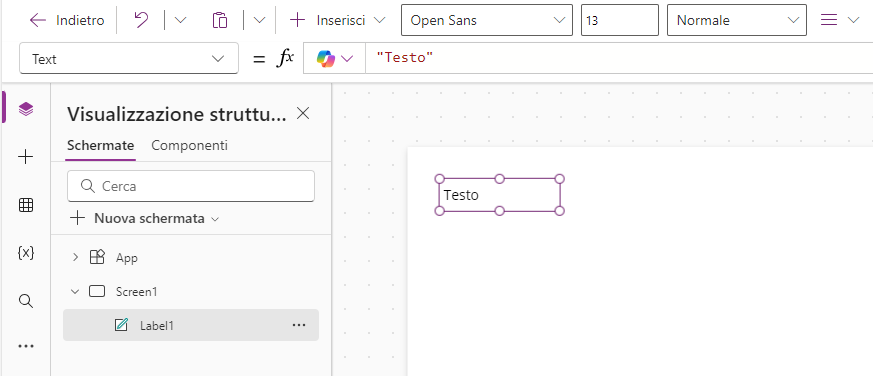Open the sidebar more options ellipsis

tap(26, 346)
